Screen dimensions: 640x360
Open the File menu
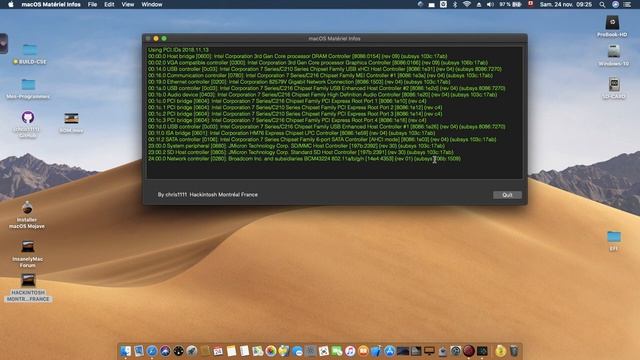pyautogui.click(x=92, y=4)
